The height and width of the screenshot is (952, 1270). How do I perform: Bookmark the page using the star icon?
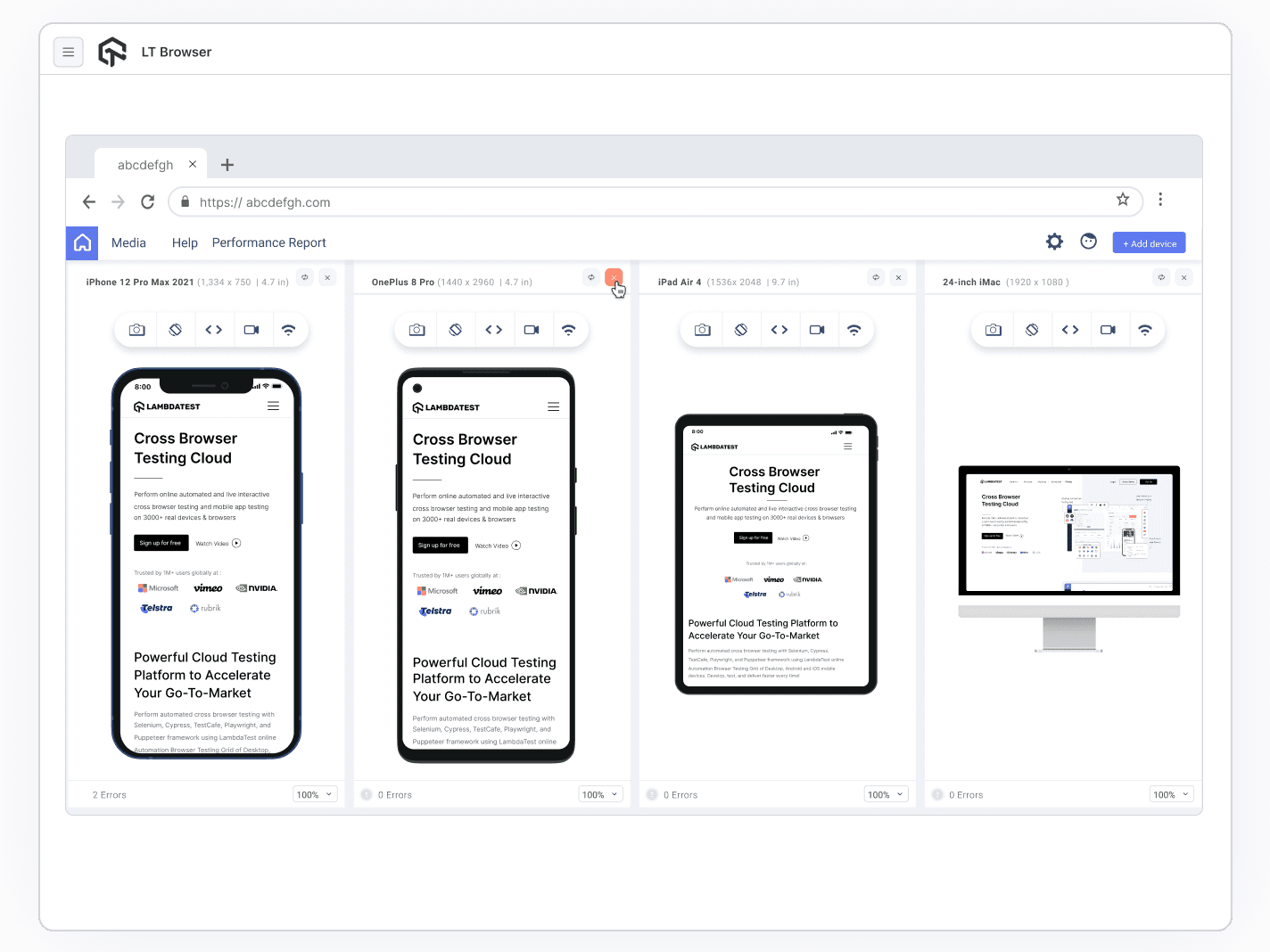point(1123,200)
